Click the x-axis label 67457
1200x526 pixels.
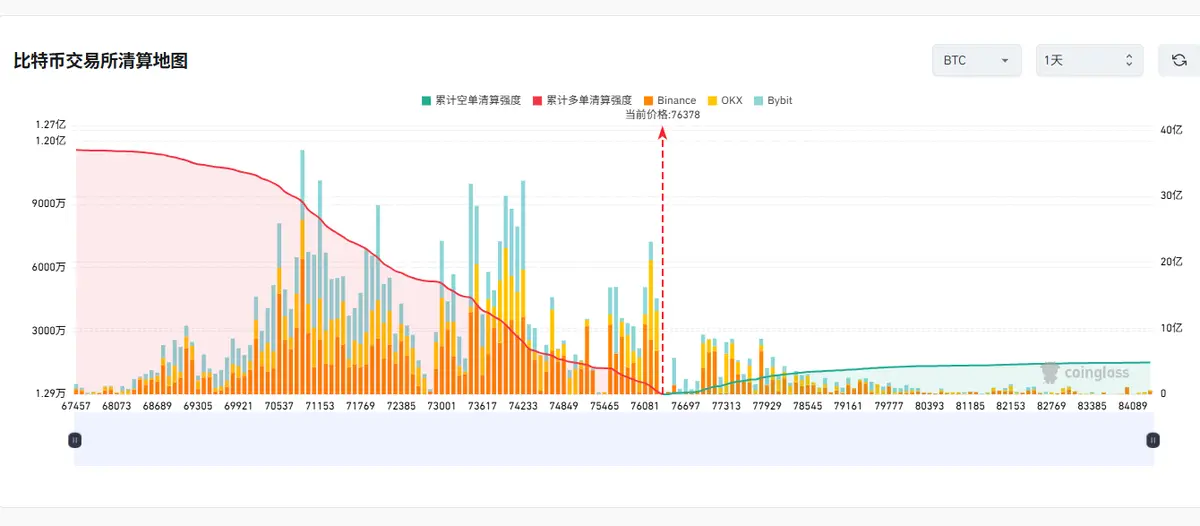click(76, 406)
